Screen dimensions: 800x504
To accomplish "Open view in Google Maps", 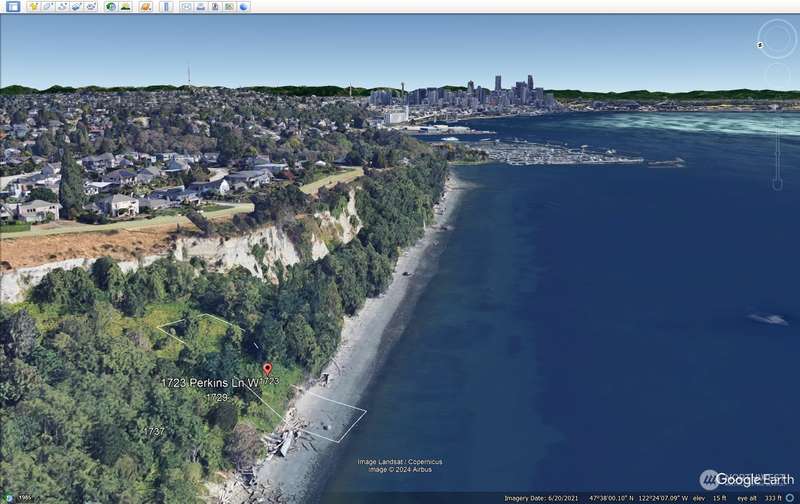I will click(x=229, y=6).
